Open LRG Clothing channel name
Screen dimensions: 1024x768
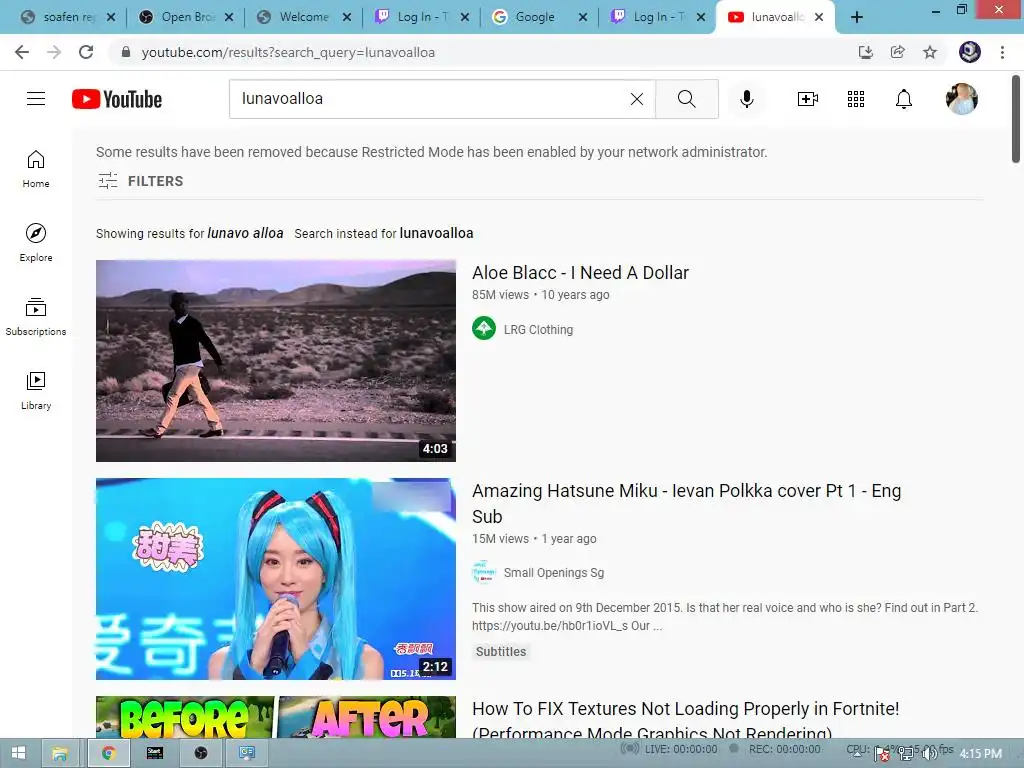pos(538,330)
